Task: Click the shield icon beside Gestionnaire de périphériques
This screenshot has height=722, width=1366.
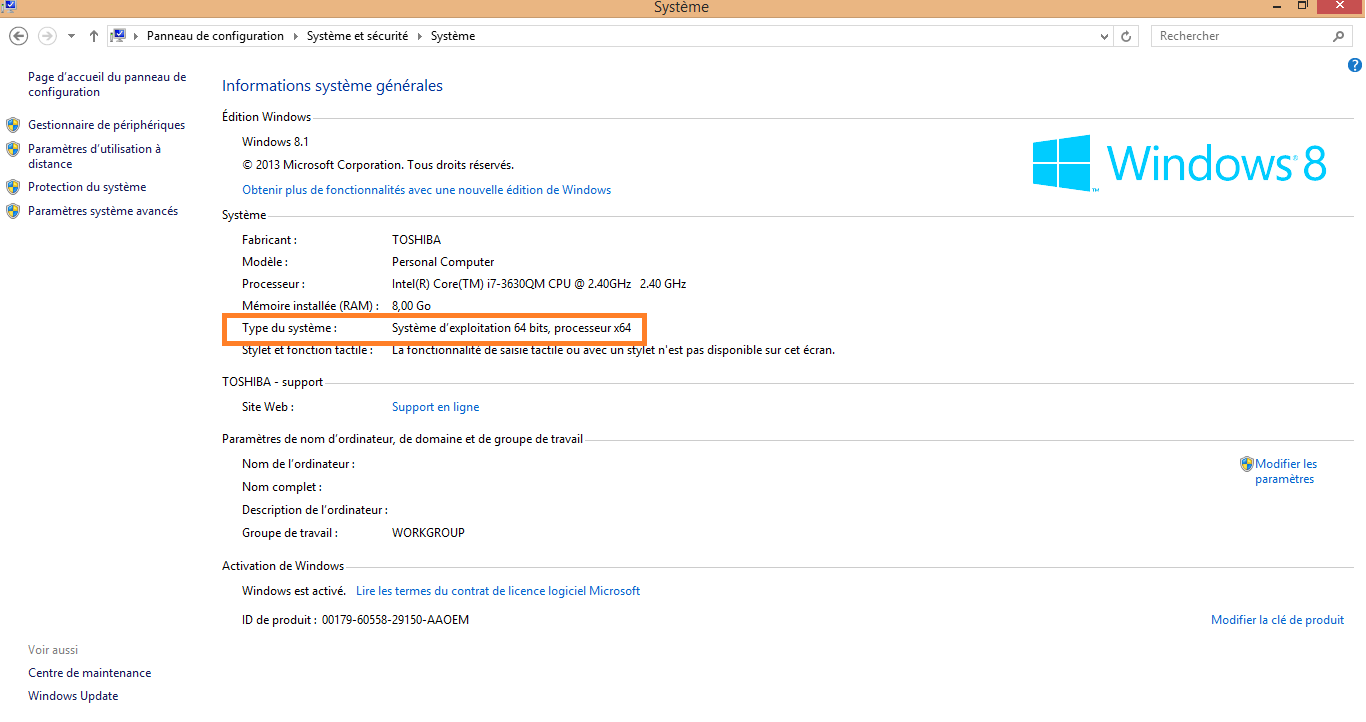Action: (x=13, y=125)
